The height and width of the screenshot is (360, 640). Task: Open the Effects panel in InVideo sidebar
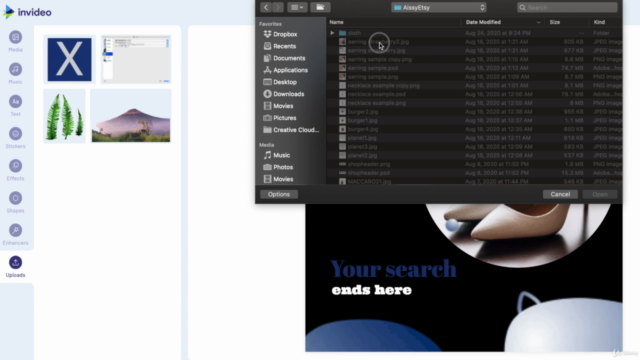[x=16, y=171]
